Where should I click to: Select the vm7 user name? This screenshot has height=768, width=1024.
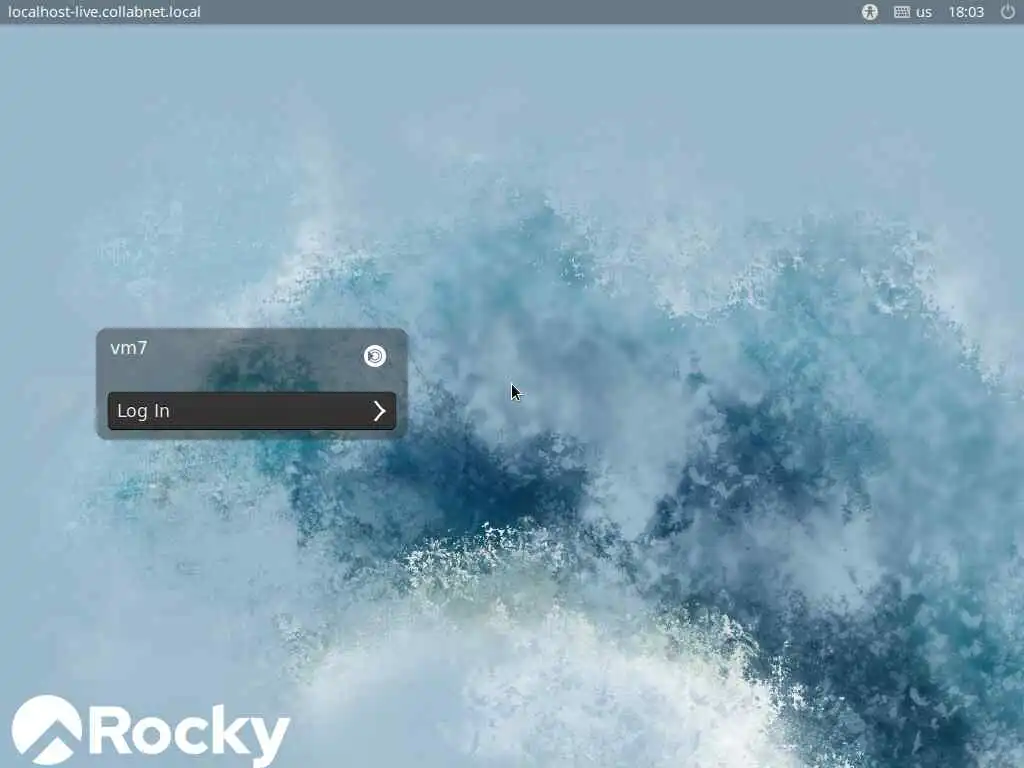(129, 348)
